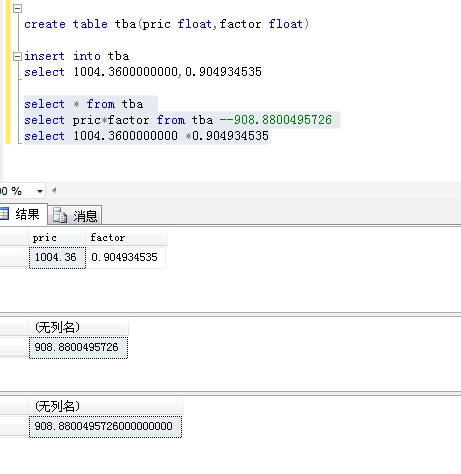Place cursor in 'create table tba' statement

[x=166, y=24]
